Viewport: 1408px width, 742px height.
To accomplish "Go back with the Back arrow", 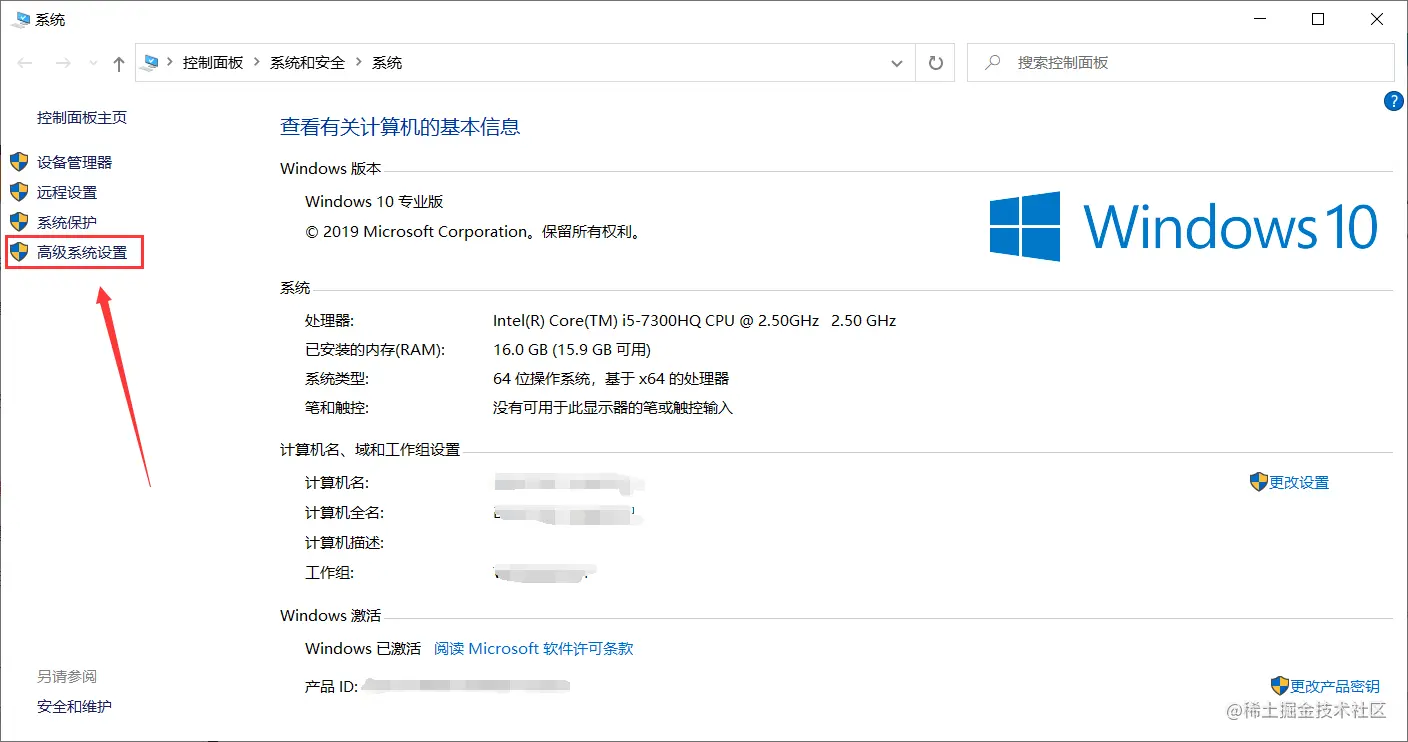I will (x=25, y=63).
